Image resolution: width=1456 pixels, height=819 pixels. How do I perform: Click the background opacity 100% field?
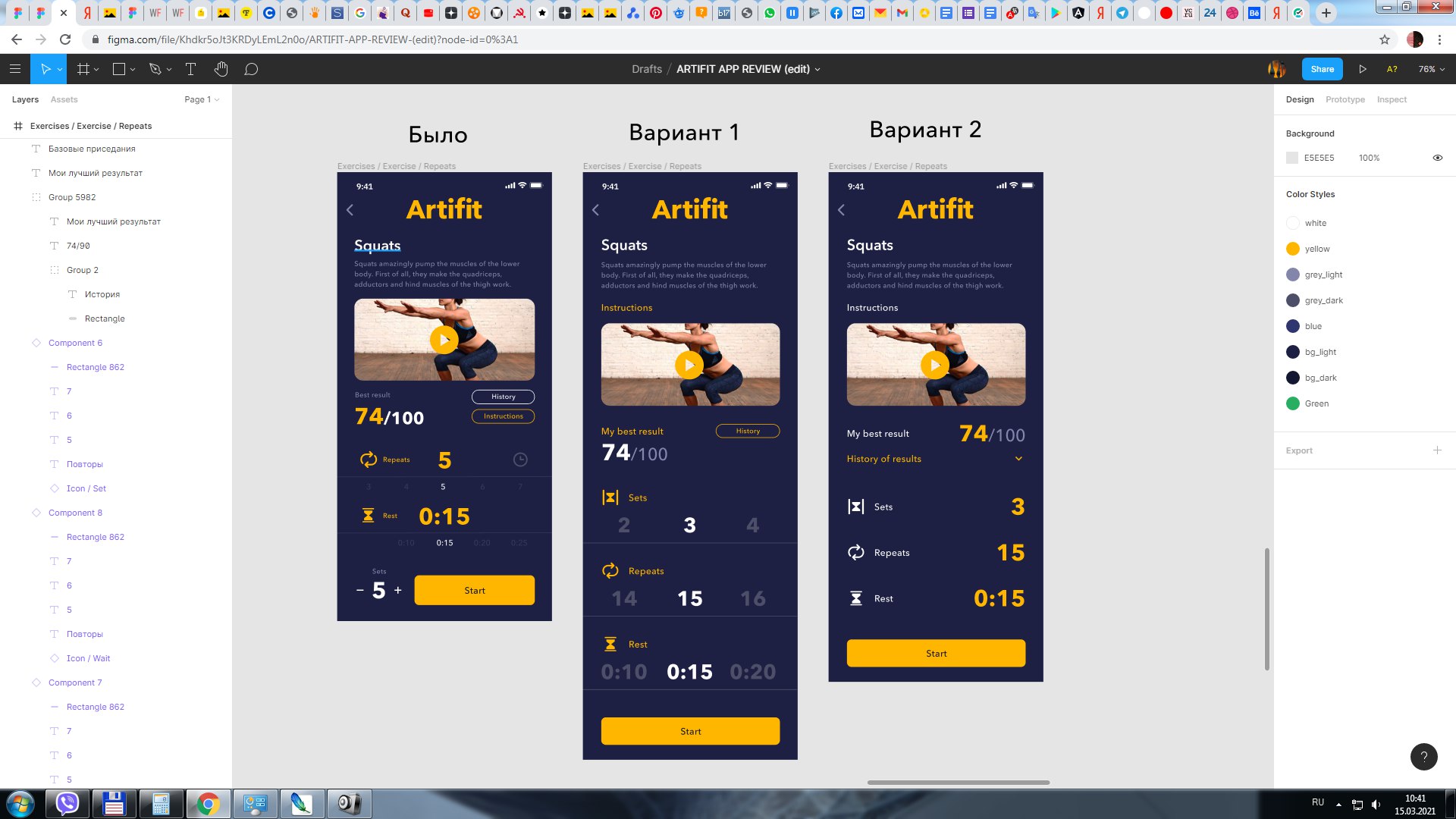point(1369,158)
